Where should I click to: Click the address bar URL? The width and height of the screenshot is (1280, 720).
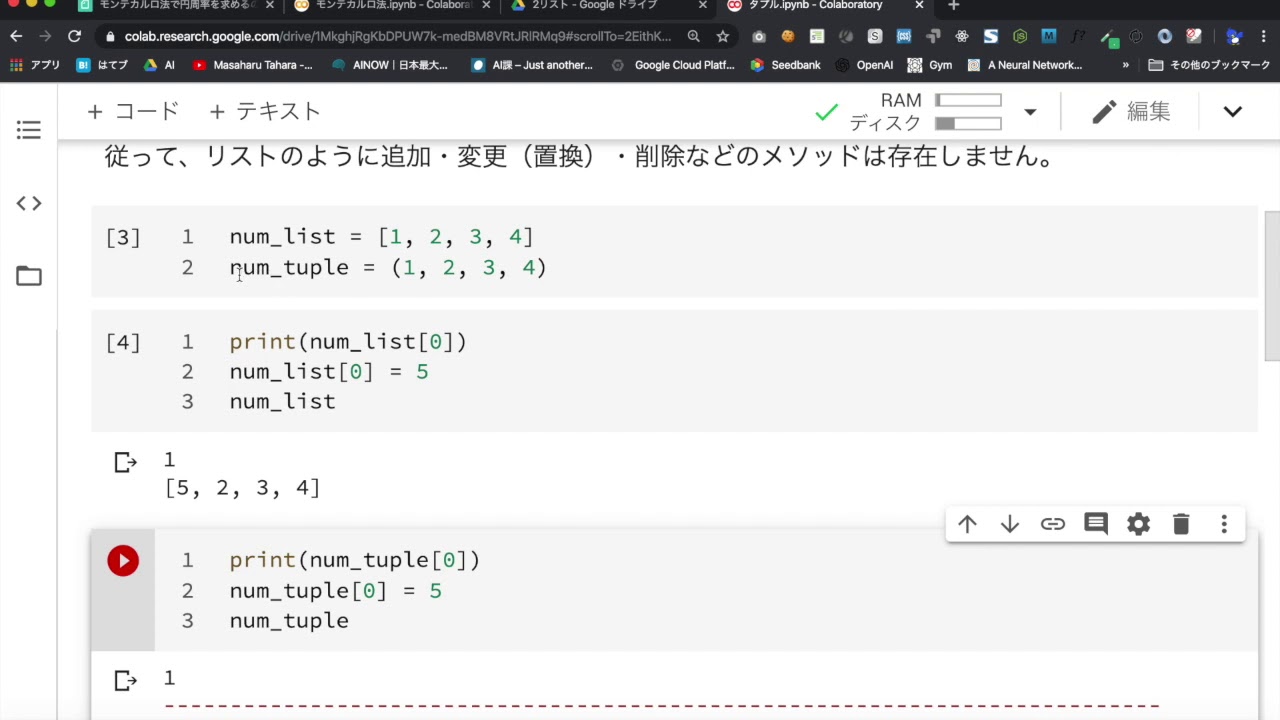tap(398, 37)
